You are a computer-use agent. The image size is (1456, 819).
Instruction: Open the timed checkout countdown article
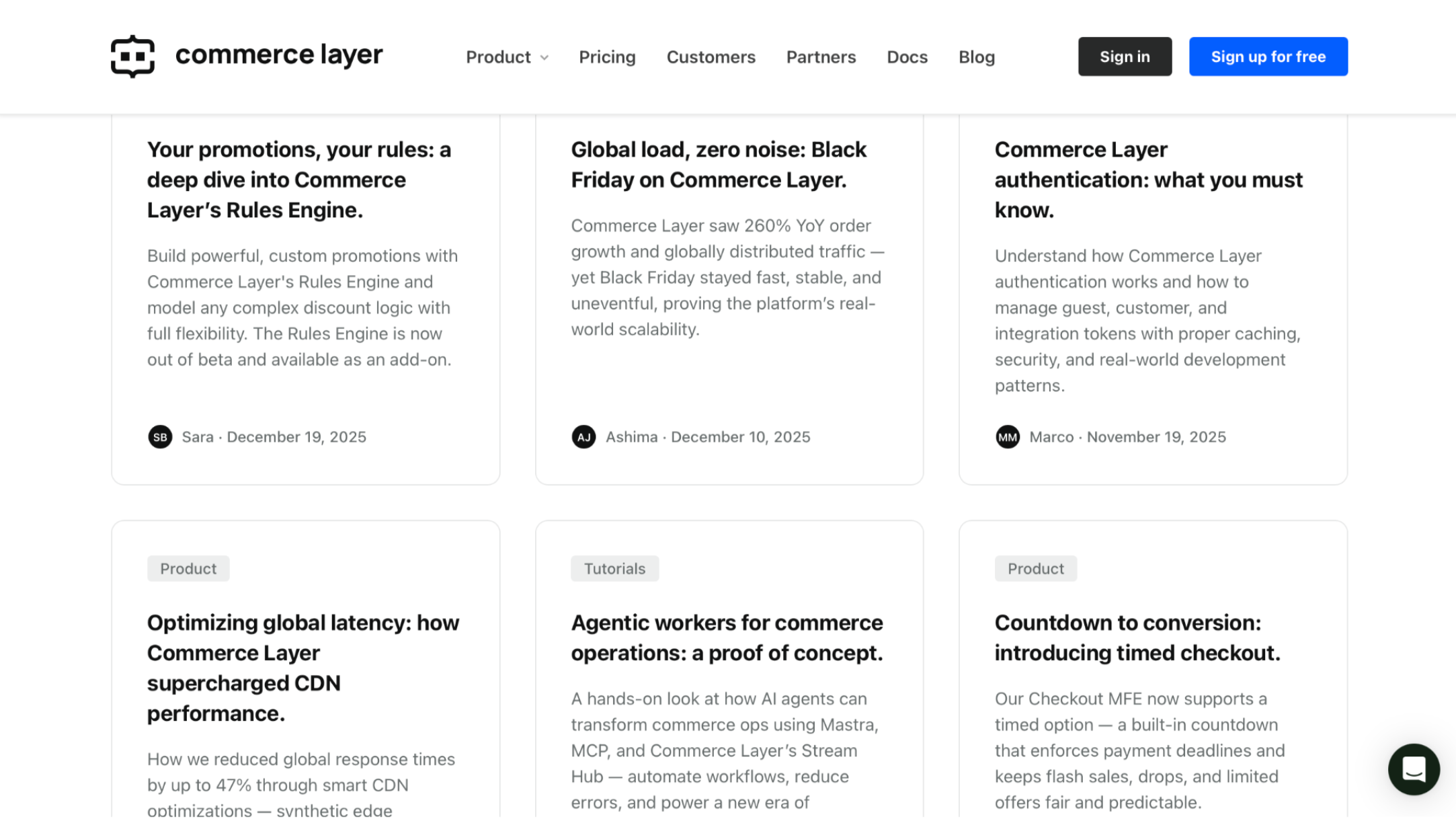coord(1137,637)
